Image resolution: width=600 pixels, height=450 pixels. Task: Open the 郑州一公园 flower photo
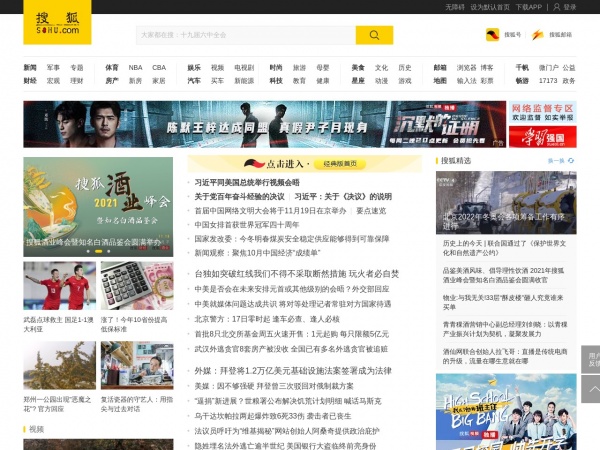click(60, 365)
